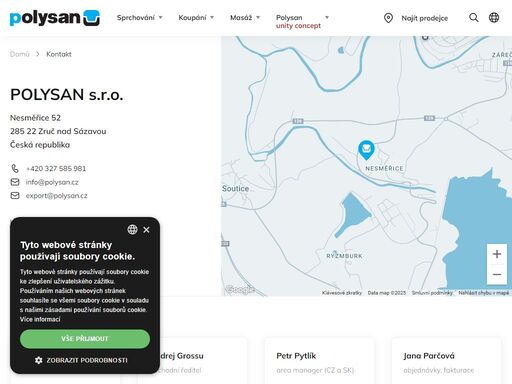Open Polysan unity concept menu
Screen dimensions: 512x384
click(298, 21)
